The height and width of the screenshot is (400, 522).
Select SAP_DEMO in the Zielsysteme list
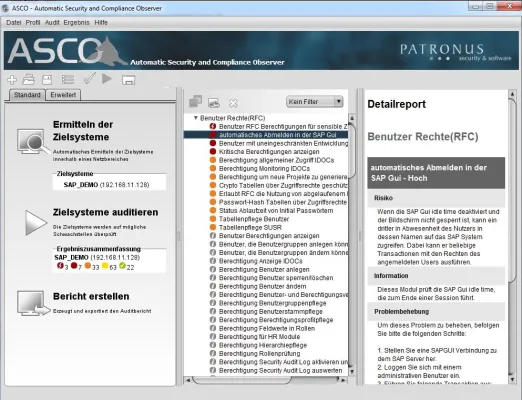[x=106, y=185]
